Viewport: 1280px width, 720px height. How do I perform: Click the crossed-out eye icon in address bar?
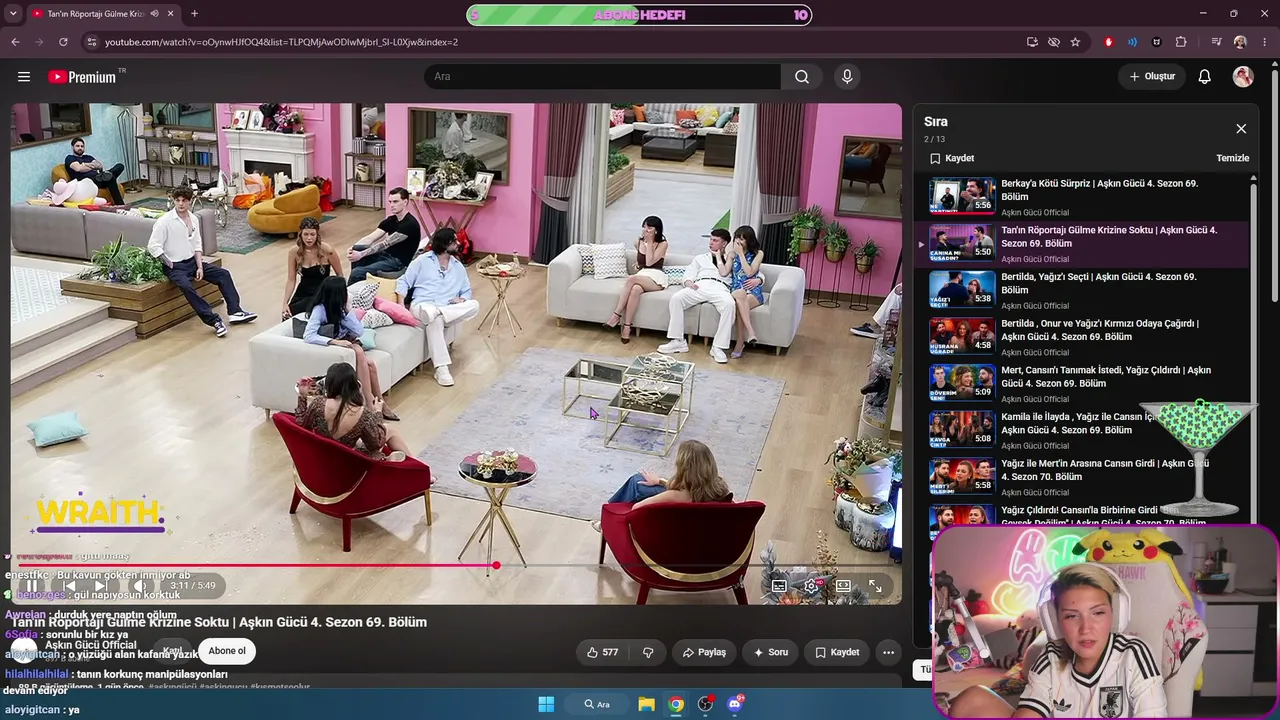click(x=1054, y=42)
